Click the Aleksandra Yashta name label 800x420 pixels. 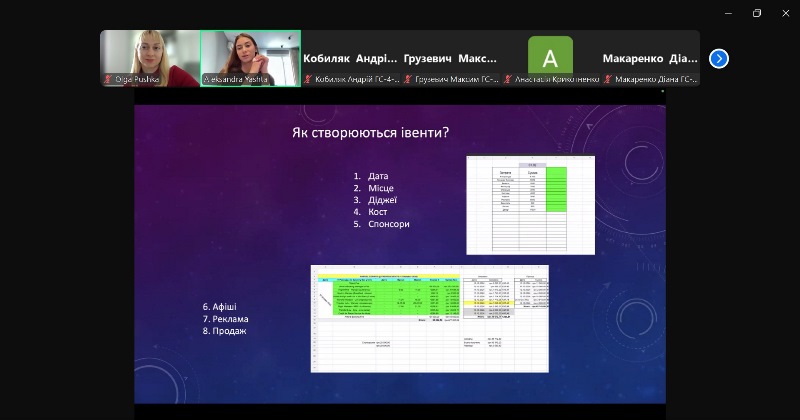pyautogui.click(x=235, y=79)
